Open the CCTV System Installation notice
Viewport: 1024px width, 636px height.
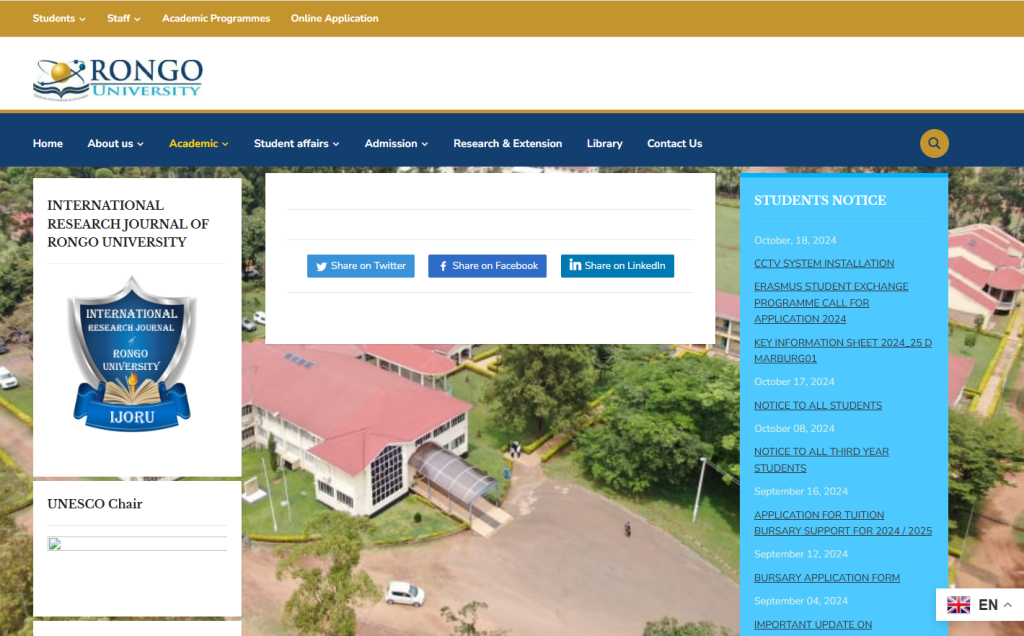point(823,263)
